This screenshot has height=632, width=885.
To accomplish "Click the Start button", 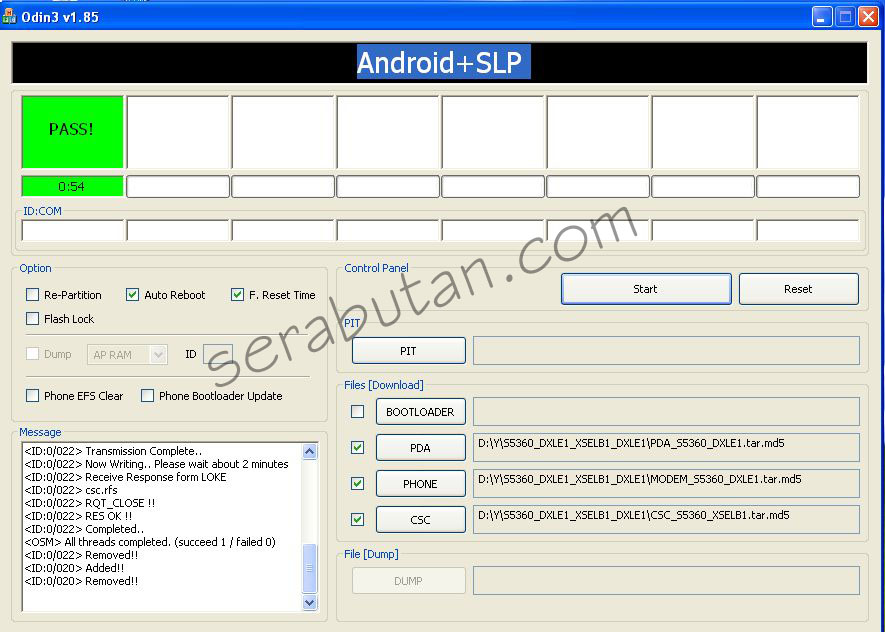I will point(646,289).
